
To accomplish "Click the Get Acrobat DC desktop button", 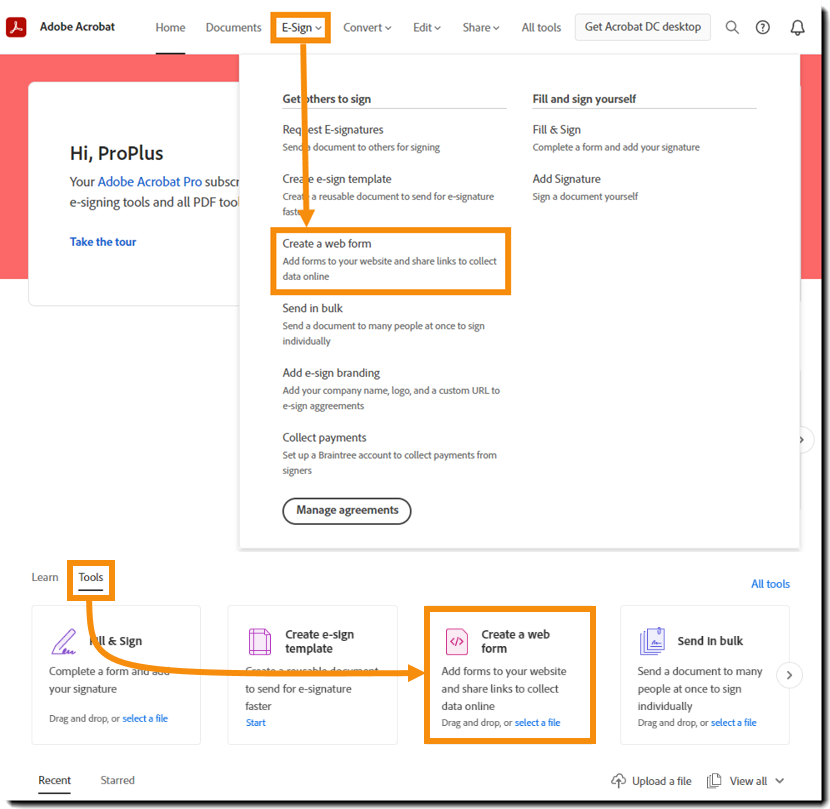I will [642, 27].
